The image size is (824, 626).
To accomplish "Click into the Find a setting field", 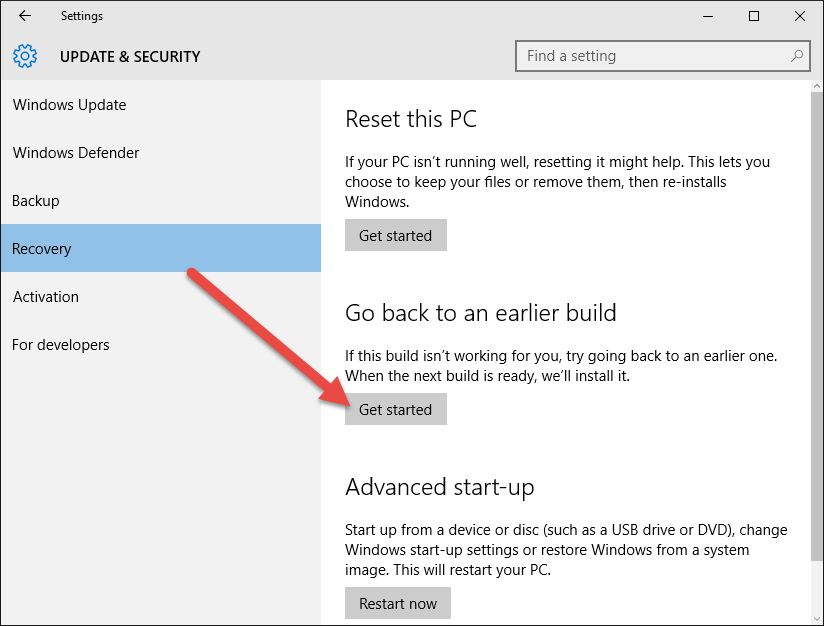I will click(x=663, y=56).
